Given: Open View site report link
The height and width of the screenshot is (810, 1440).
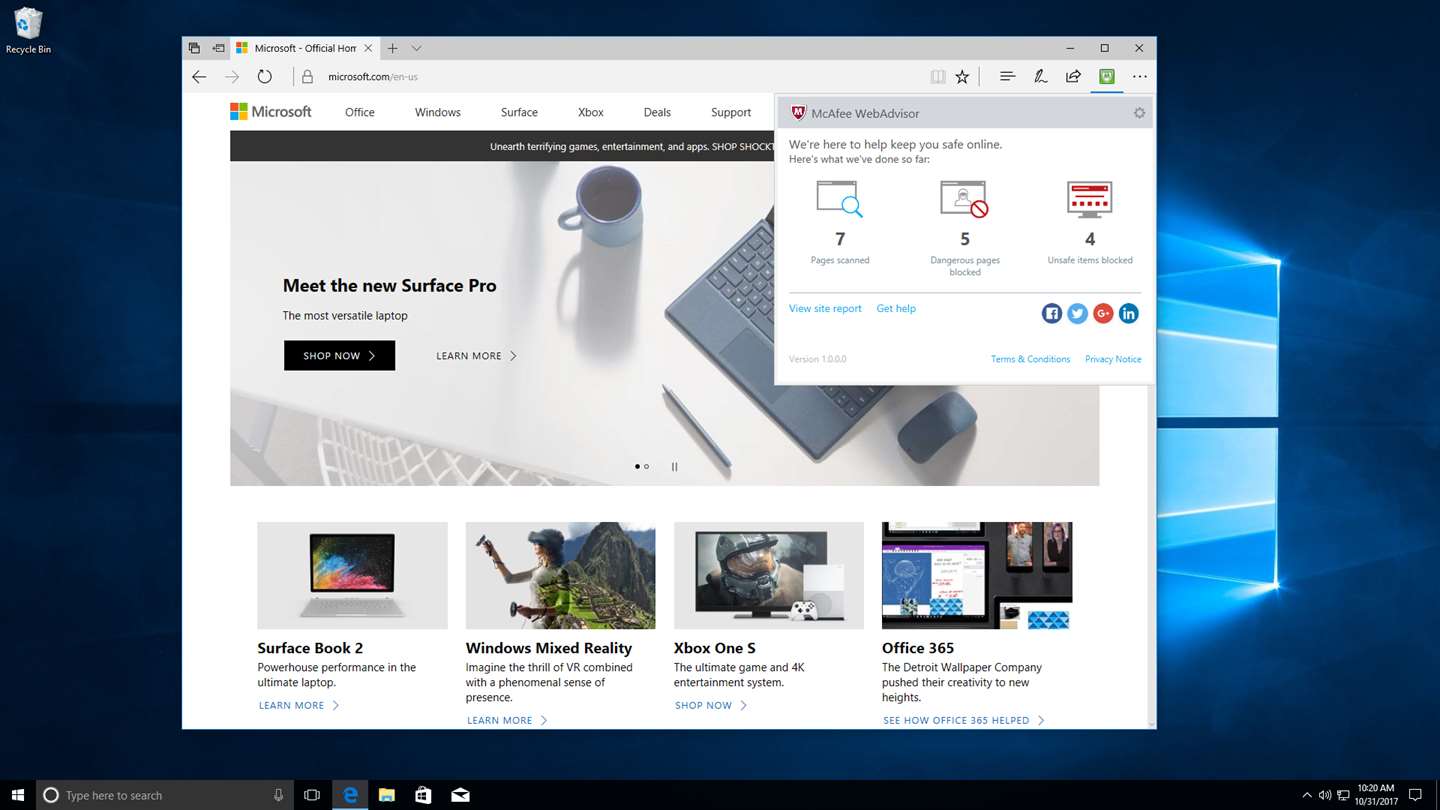Looking at the screenshot, I should [825, 309].
